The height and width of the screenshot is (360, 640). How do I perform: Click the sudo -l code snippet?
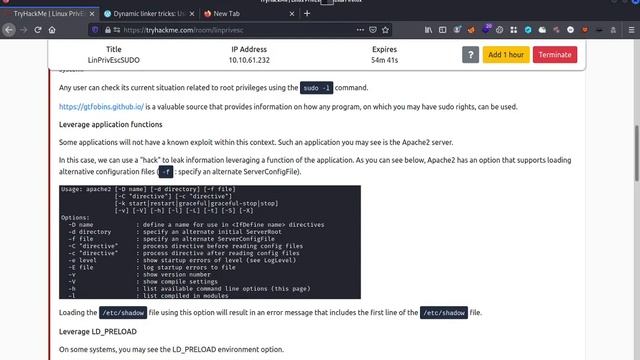coord(316,88)
